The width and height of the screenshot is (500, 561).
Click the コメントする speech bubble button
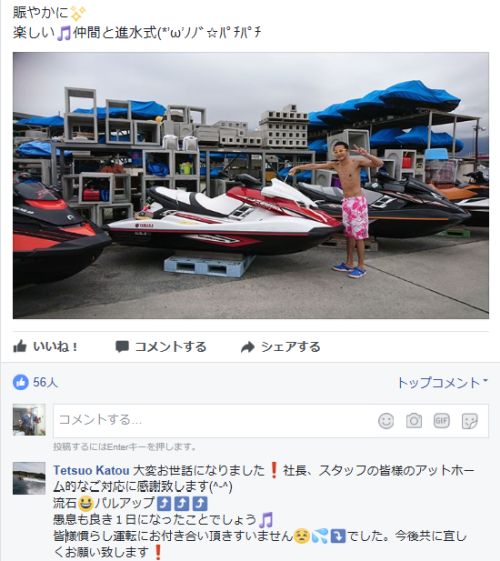161,346
